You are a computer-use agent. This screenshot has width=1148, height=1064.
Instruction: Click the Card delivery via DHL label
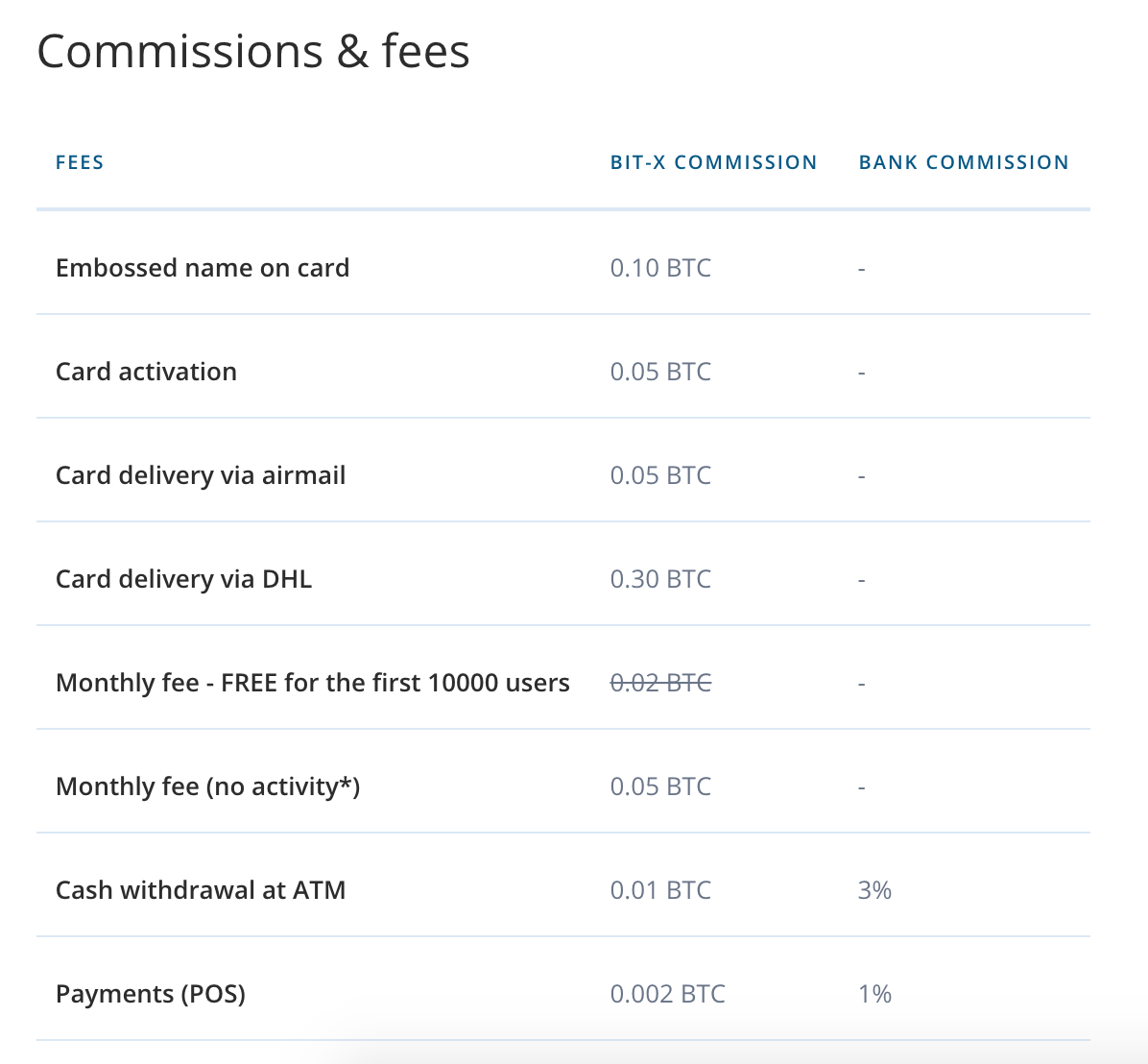pos(183,579)
